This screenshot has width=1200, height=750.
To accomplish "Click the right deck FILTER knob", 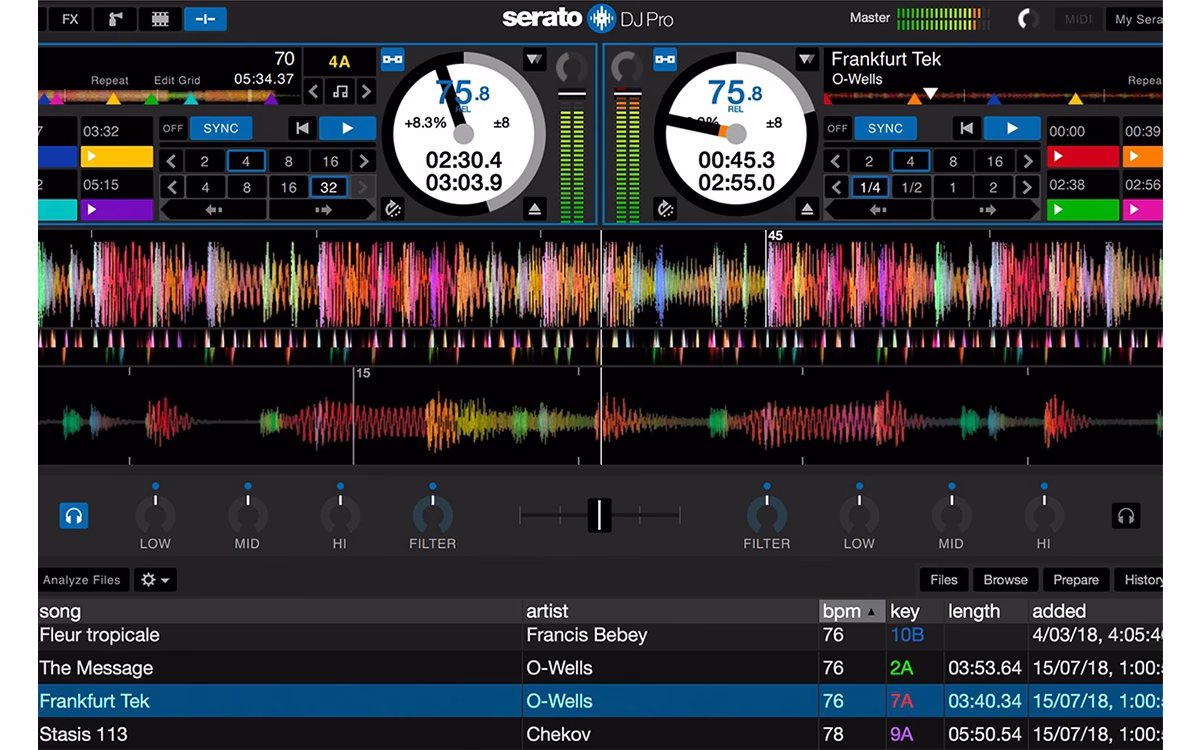I will [767, 515].
